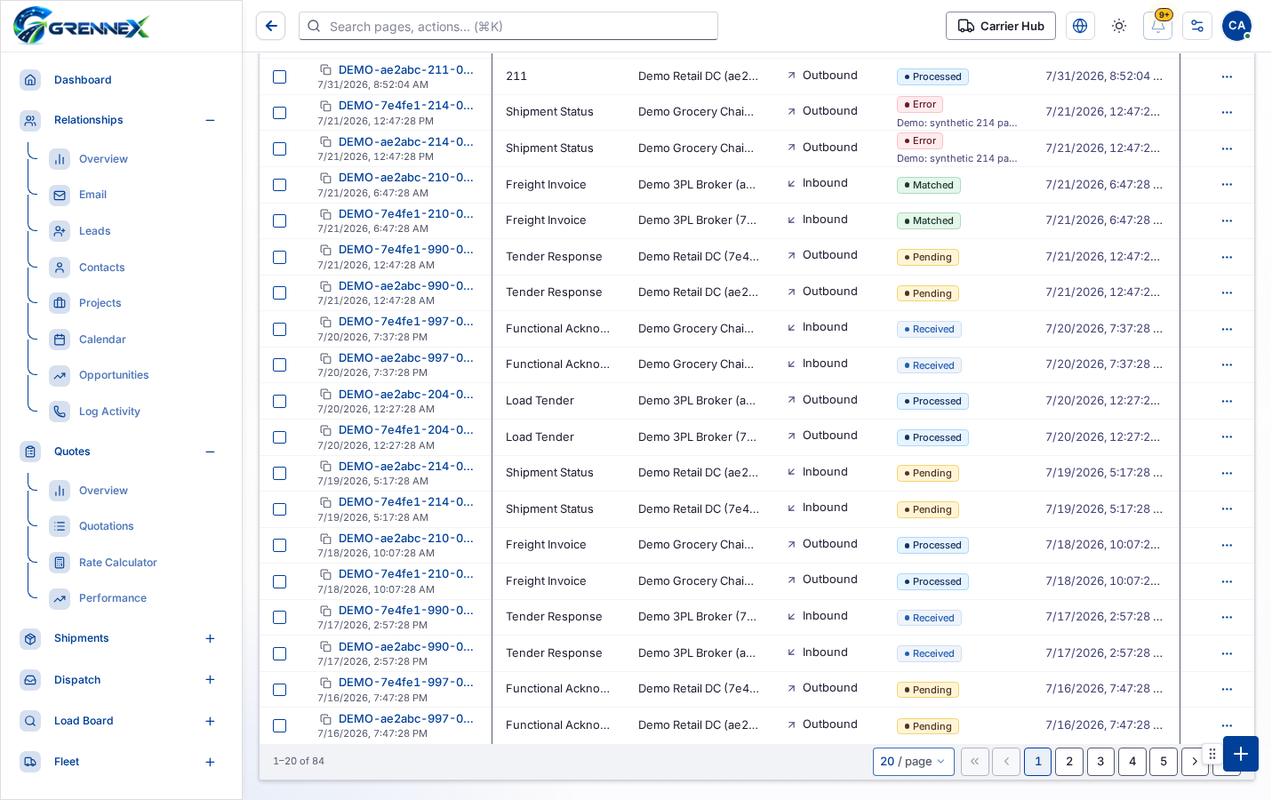Screen dimensions: 1280x800
Task: Open the sliders settings icon in header
Action: coord(1197,26)
